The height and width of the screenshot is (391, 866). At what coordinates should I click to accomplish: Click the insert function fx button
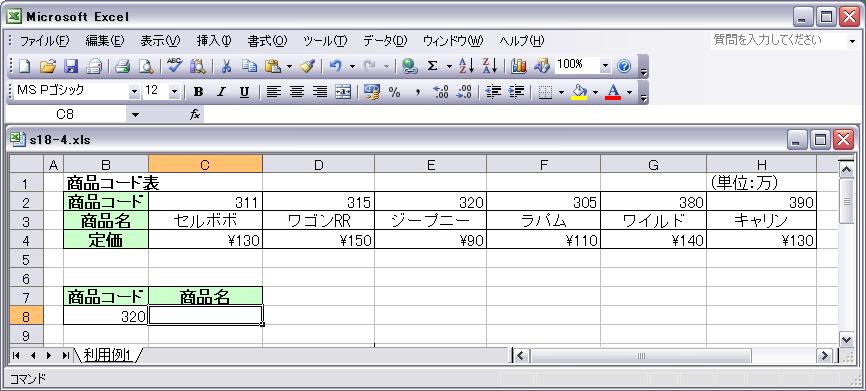tap(194, 114)
